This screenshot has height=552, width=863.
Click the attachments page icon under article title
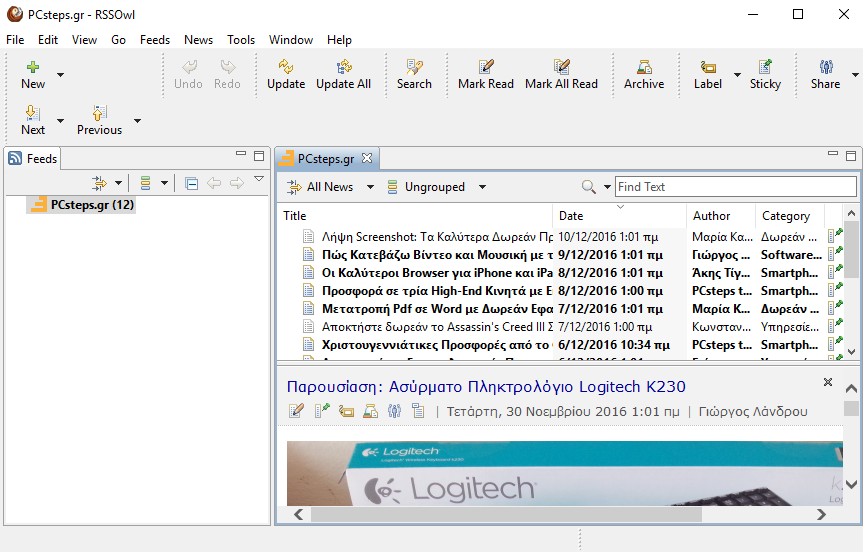[418, 411]
